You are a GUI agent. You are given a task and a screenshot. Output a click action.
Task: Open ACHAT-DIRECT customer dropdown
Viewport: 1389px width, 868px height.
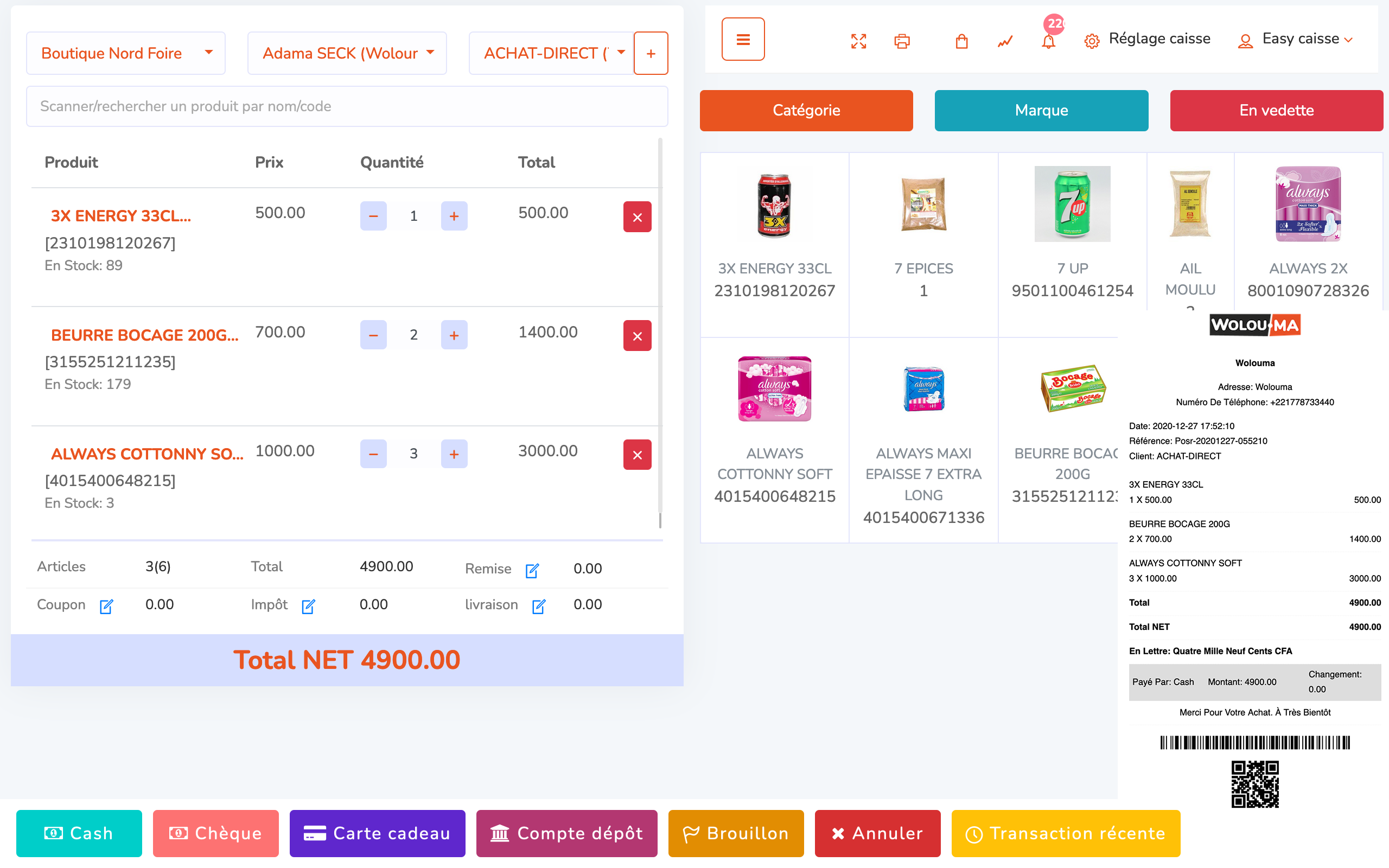tap(552, 53)
